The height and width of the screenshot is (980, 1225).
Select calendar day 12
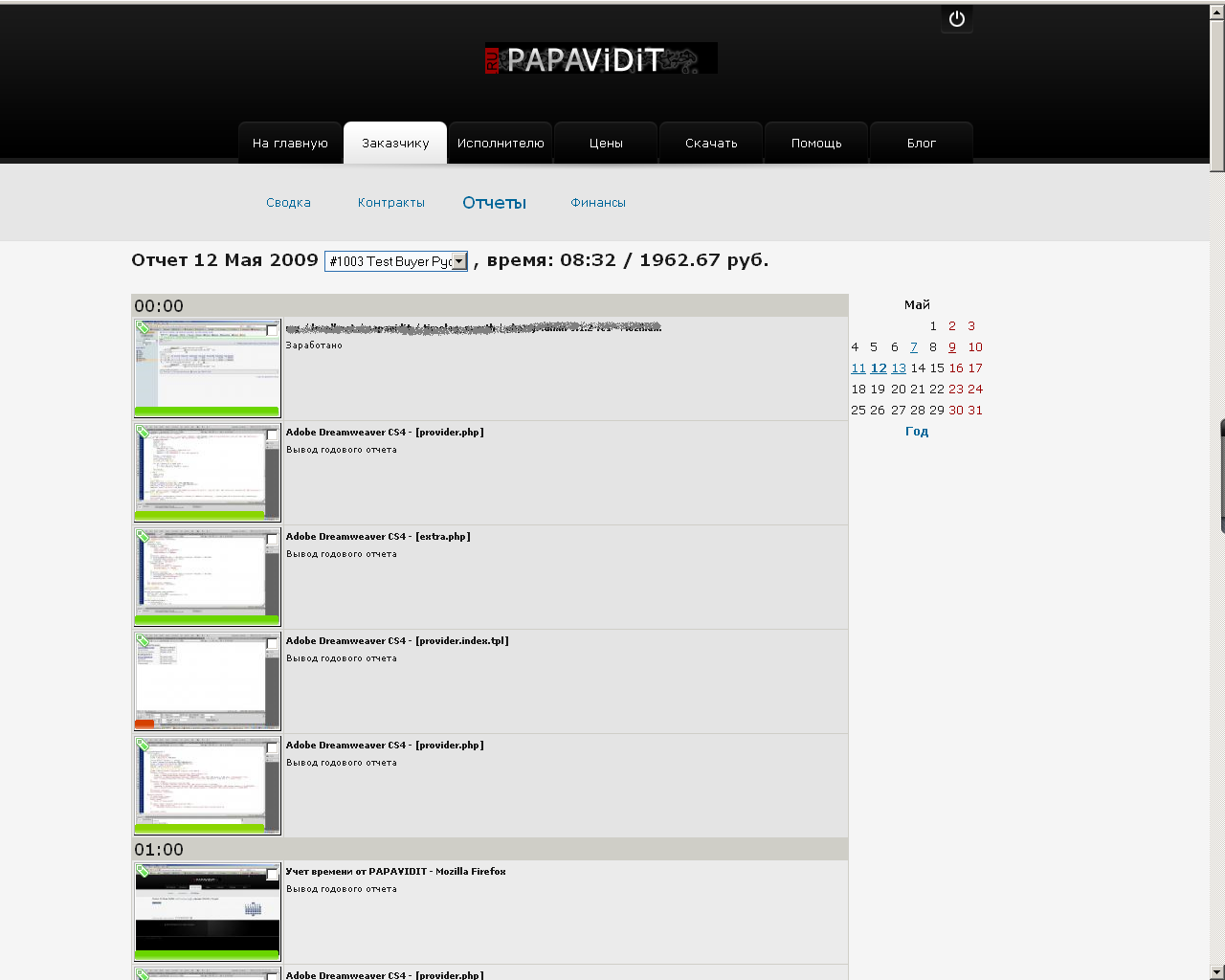point(879,368)
